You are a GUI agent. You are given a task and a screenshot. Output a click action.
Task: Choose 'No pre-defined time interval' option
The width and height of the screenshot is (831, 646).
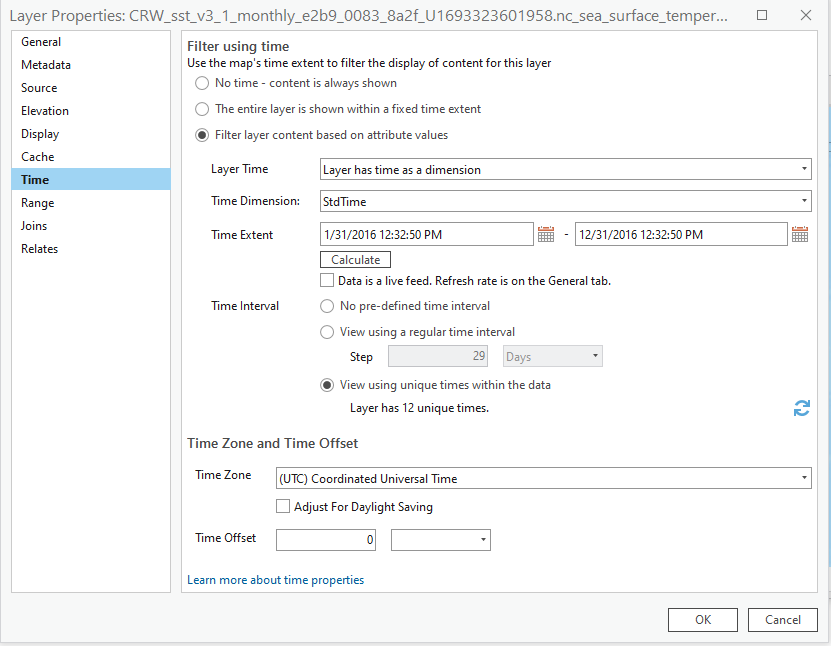coord(327,306)
